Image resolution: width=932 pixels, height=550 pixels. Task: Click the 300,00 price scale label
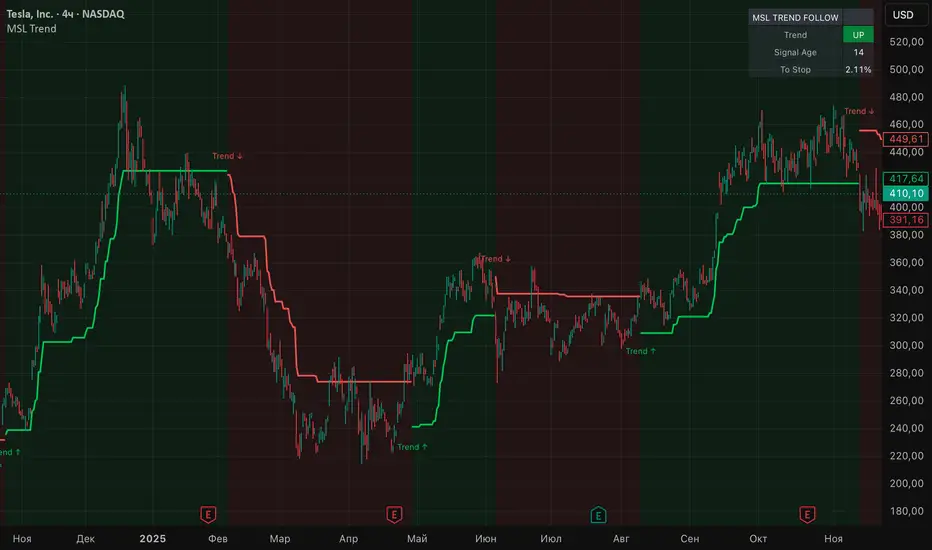906,345
